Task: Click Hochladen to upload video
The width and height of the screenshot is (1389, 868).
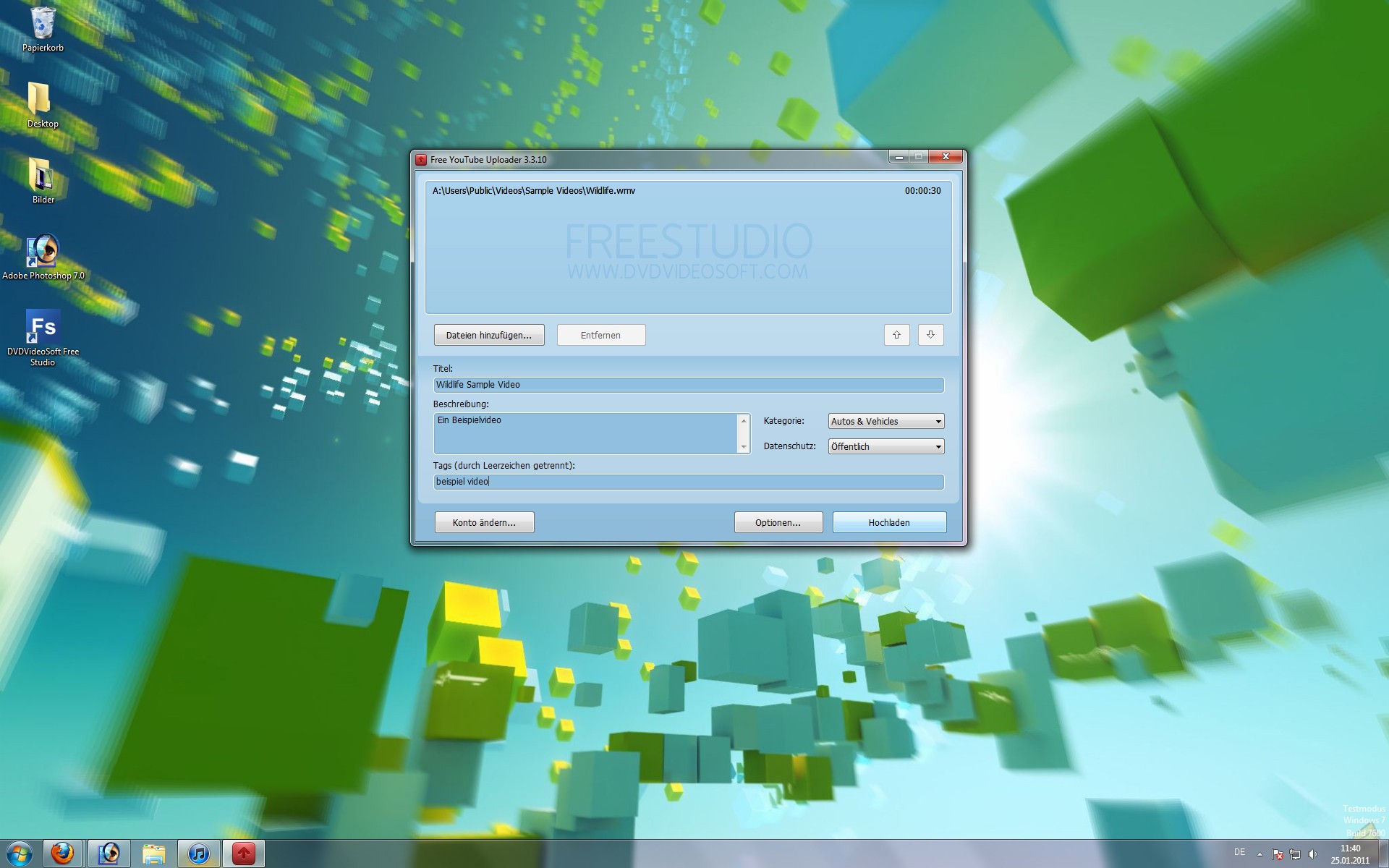Action: tap(889, 522)
